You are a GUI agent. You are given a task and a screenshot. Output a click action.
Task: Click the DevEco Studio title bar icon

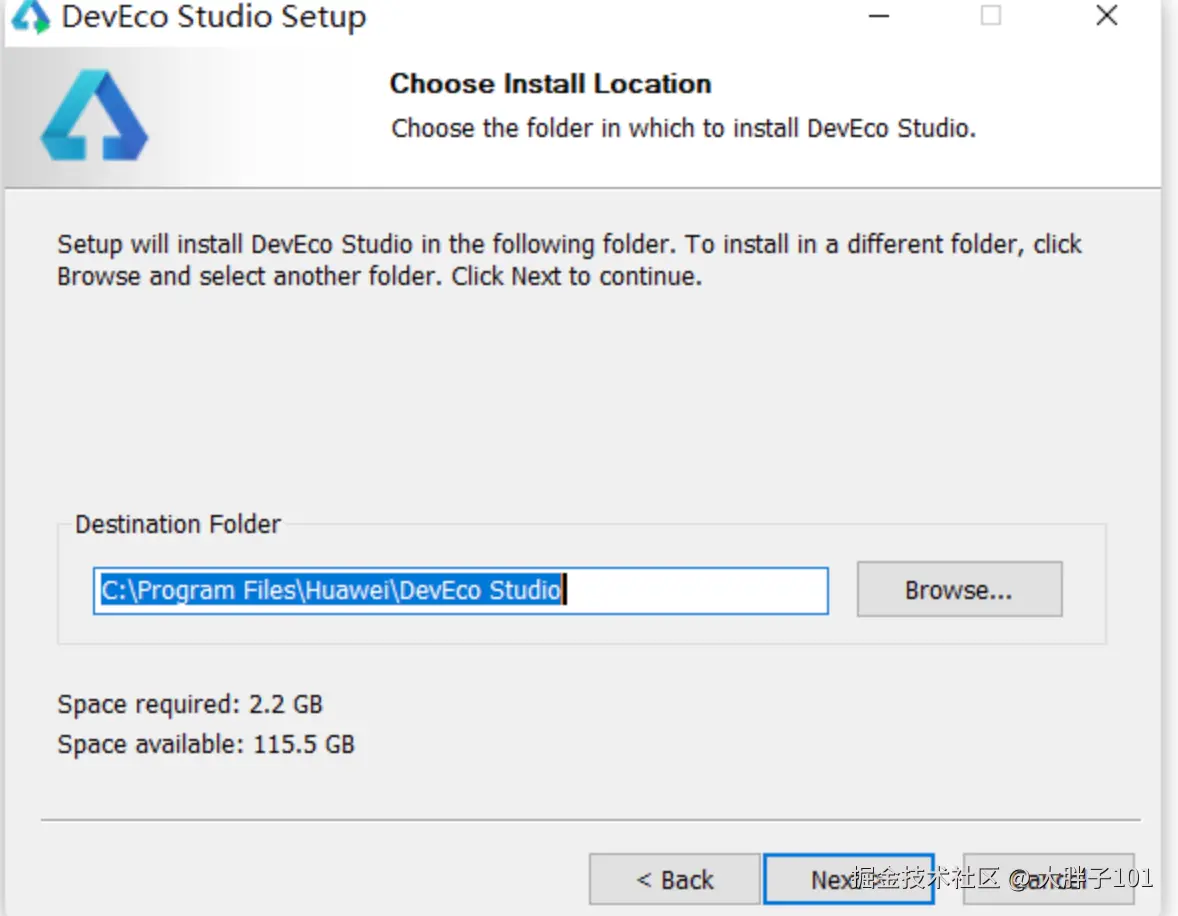pos(30,17)
